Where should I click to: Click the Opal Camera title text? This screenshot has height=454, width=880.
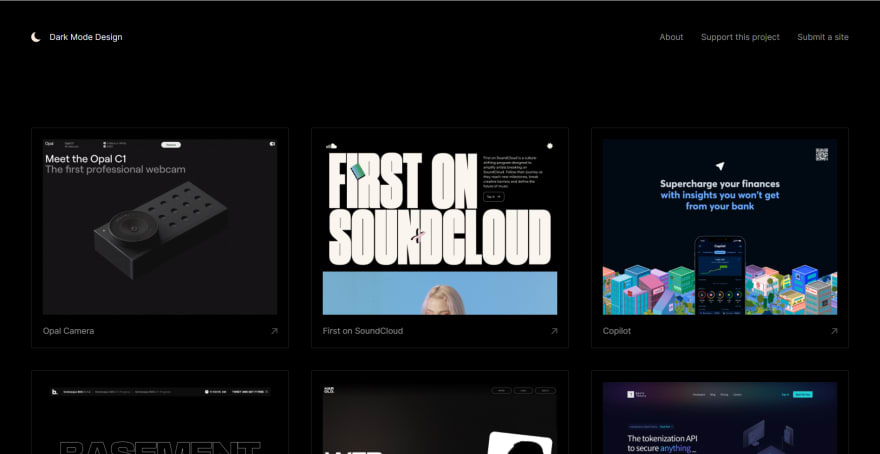point(68,331)
